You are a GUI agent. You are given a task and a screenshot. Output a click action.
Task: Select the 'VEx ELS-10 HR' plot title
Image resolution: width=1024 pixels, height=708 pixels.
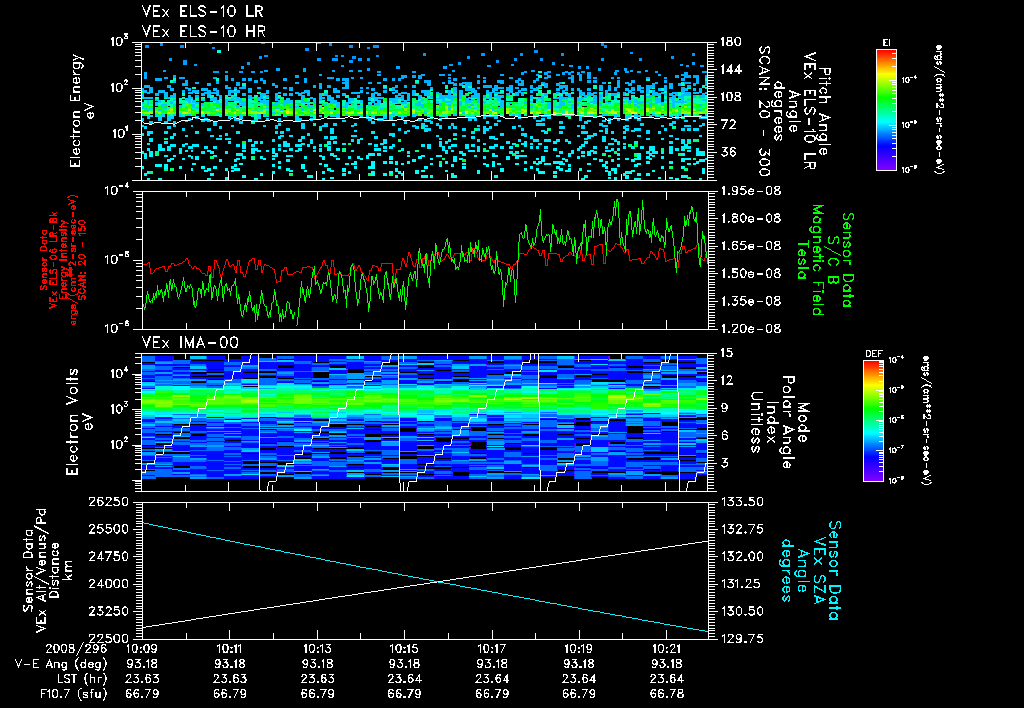(x=204, y=31)
